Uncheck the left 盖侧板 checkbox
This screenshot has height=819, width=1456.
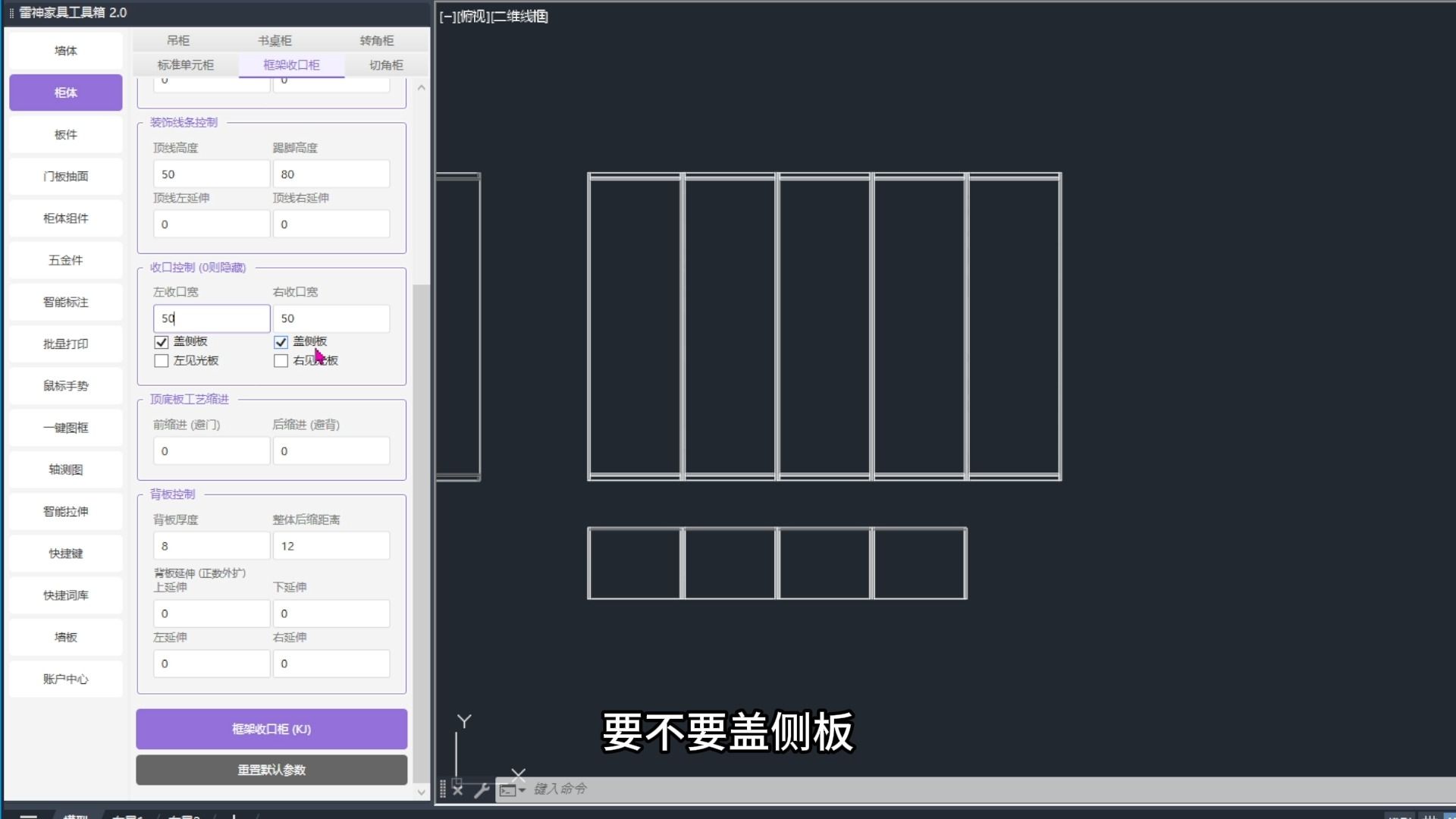[162, 342]
